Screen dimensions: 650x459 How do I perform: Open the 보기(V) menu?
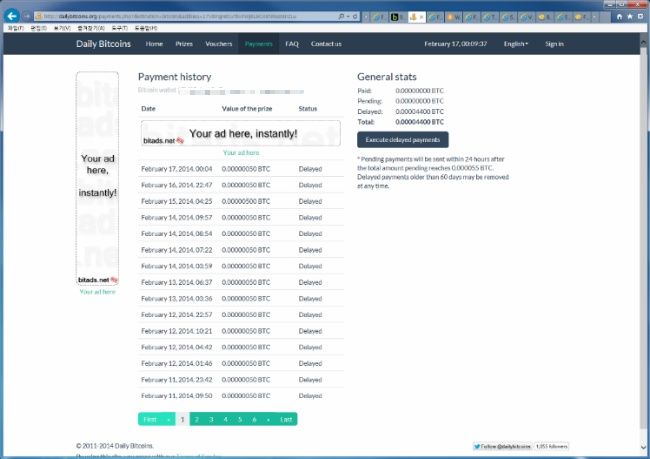click(x=62, y=28)
